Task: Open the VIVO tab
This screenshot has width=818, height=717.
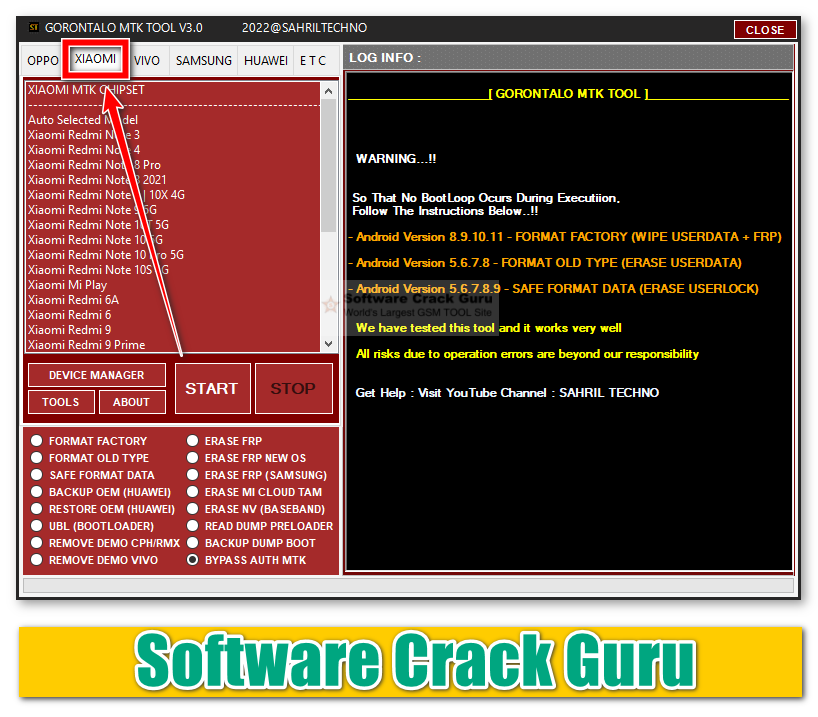Action: (x=147, y=61)
